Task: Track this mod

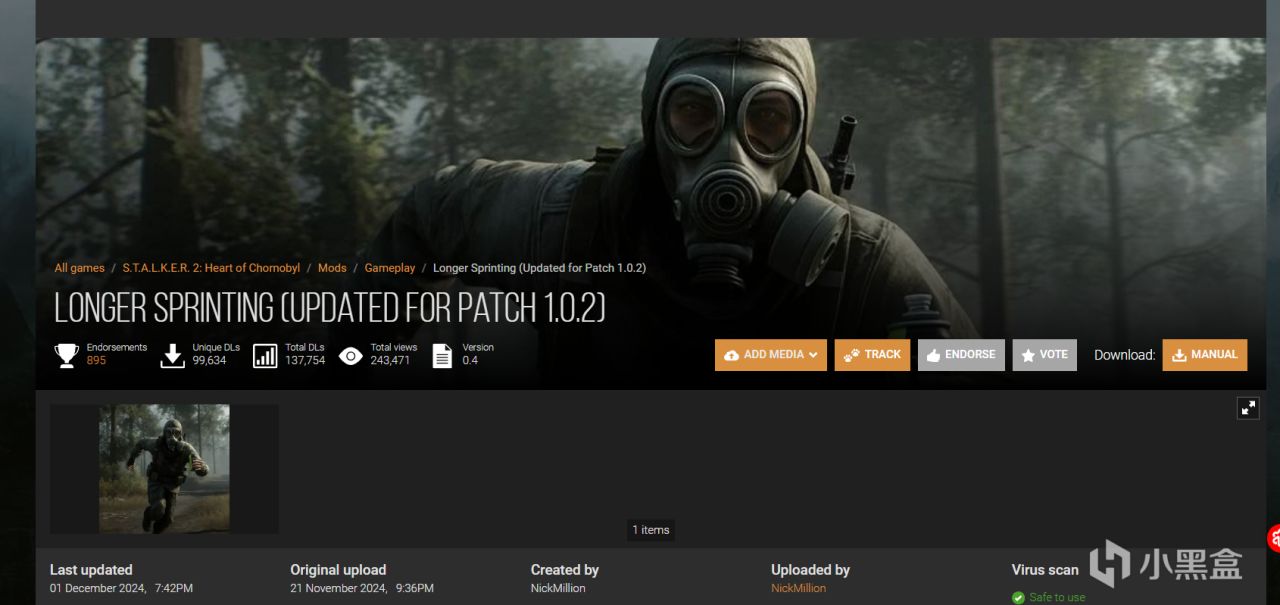Action: [x=872, y=355]
